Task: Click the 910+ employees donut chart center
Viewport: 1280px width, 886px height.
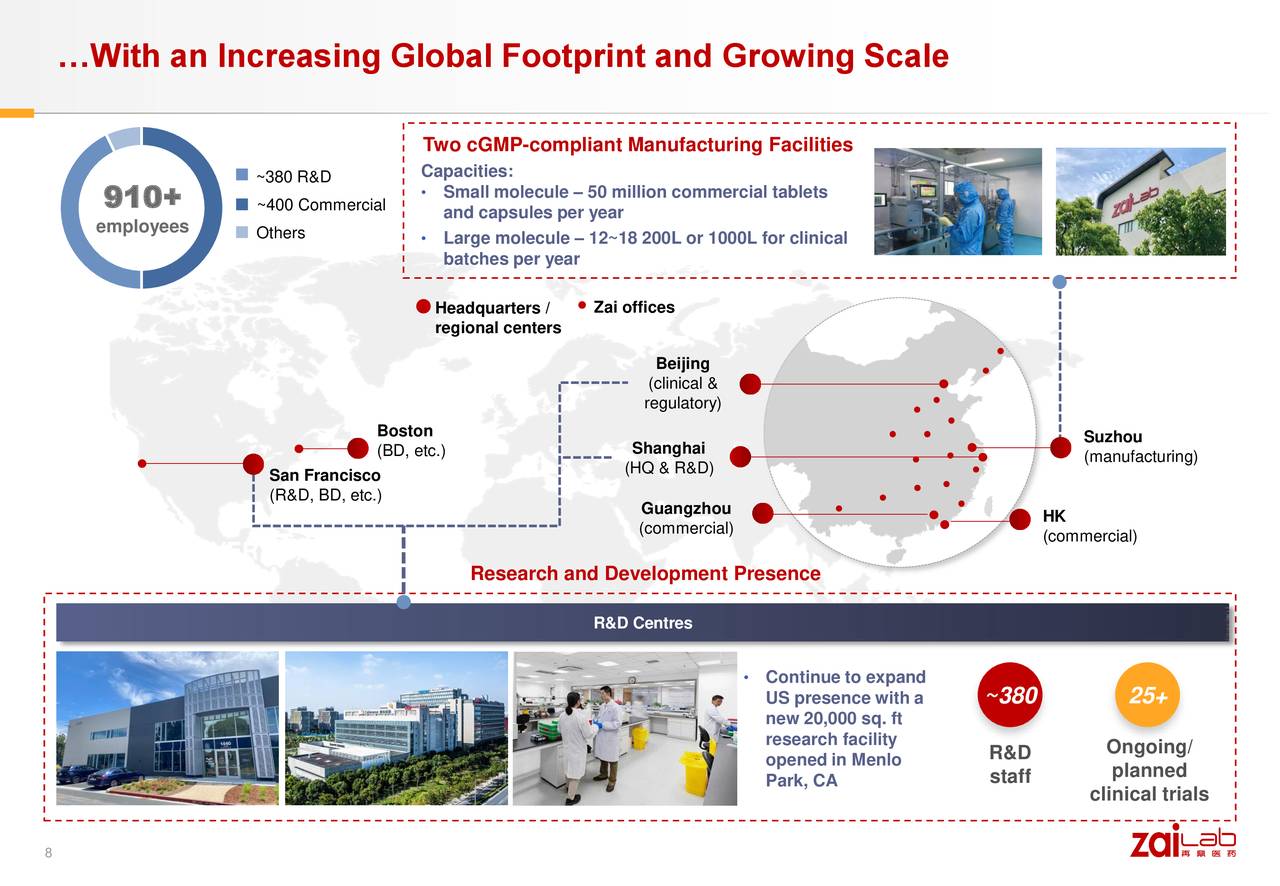Action: 142,208
